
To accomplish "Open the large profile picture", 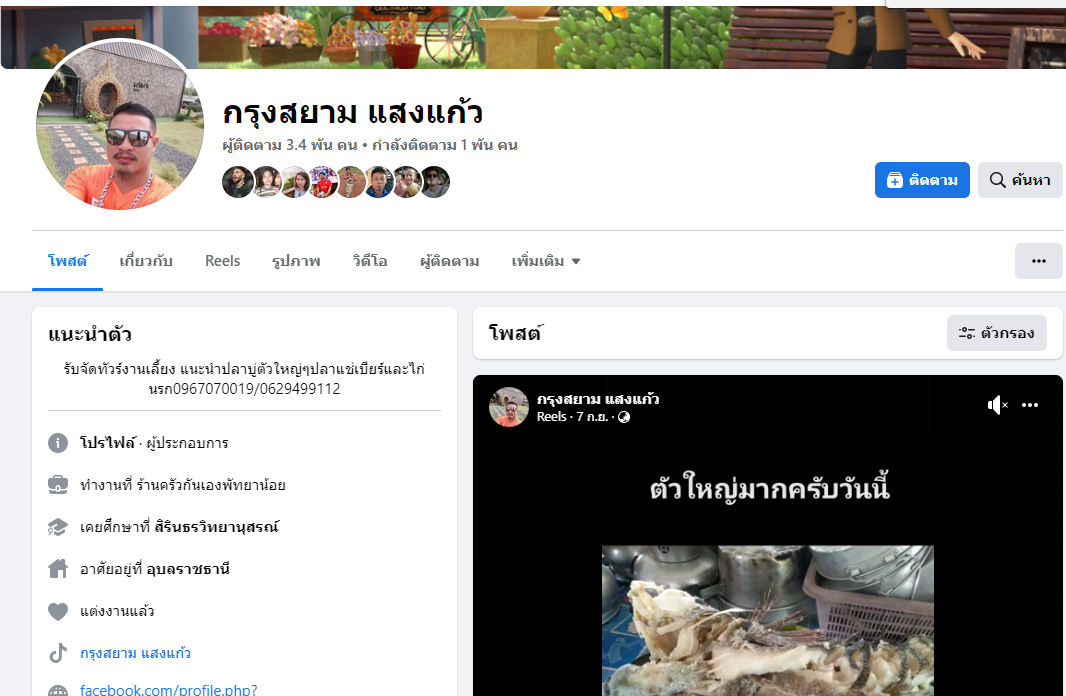I will tap(120, 124).
